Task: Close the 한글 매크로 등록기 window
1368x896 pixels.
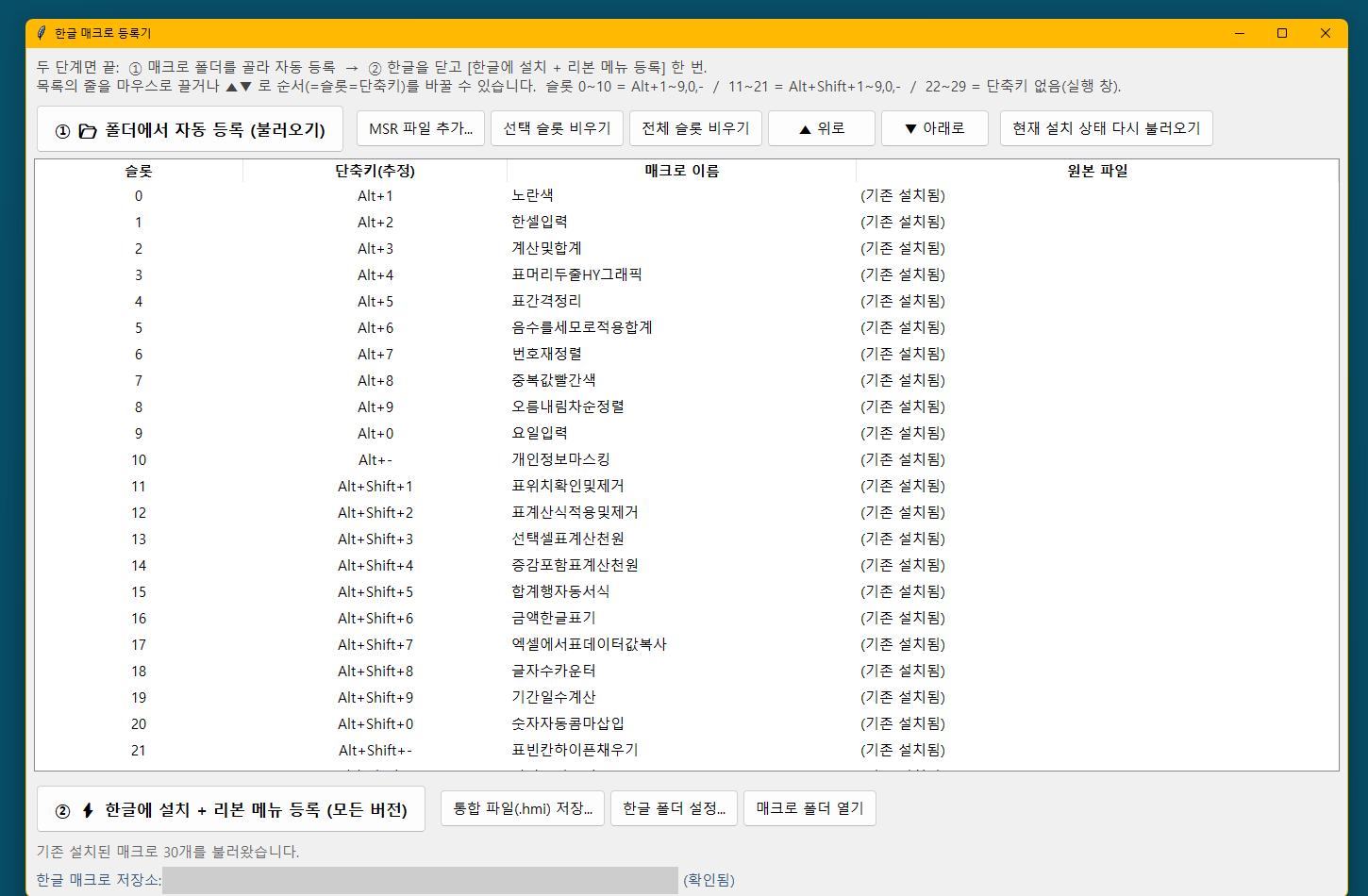Action: coord(1326,33)
